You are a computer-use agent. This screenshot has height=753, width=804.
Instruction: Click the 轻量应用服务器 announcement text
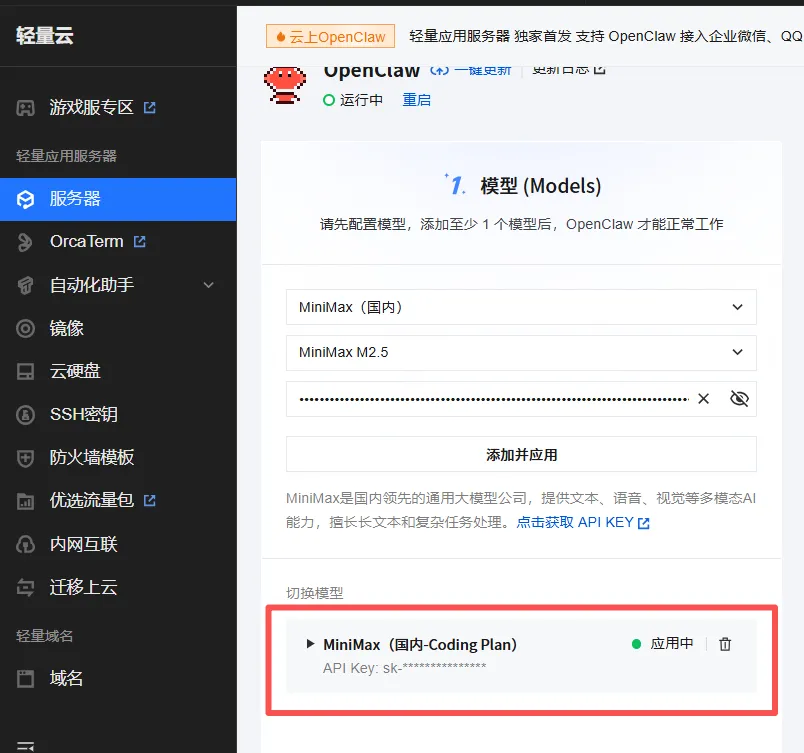pos(606,36)
